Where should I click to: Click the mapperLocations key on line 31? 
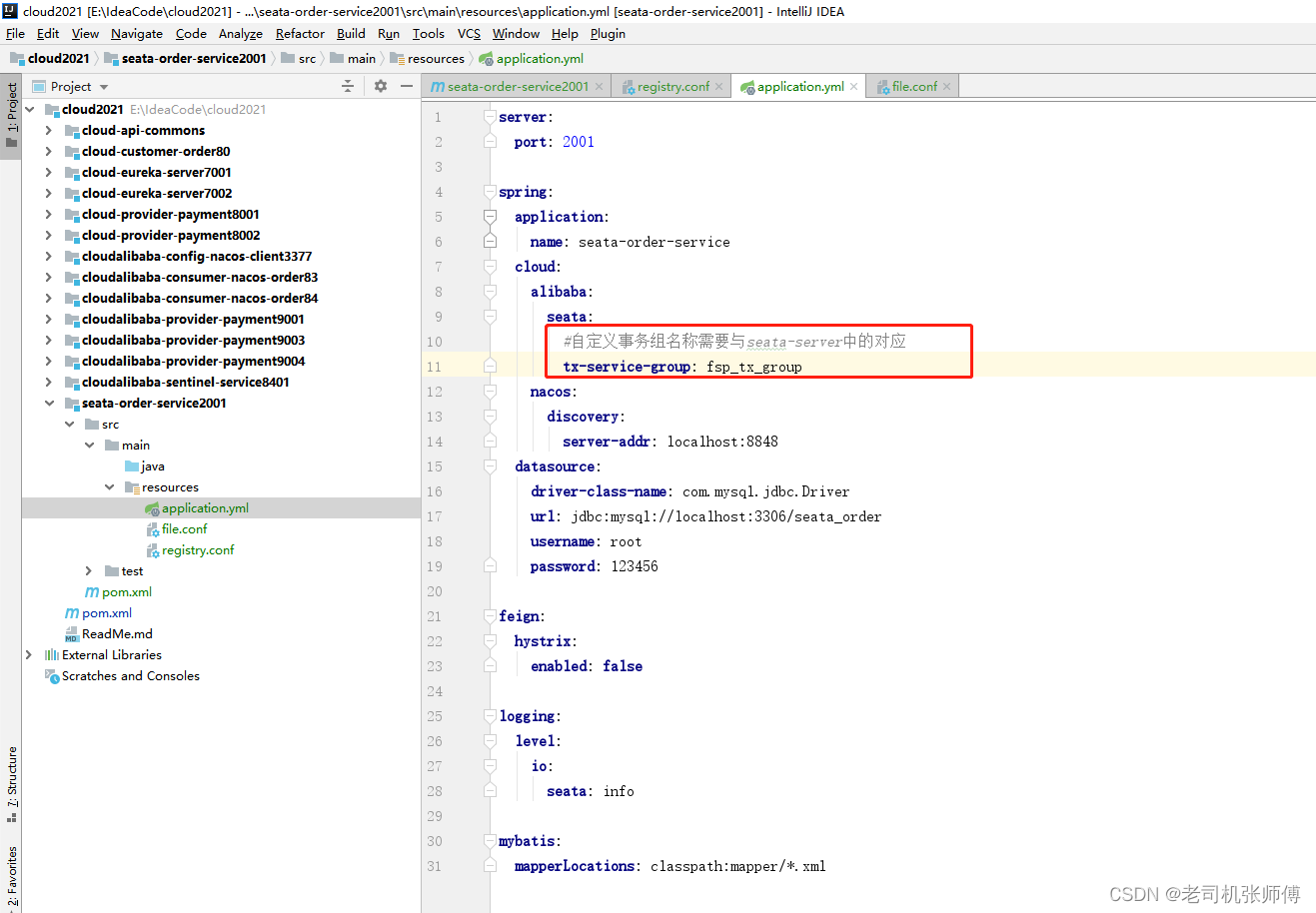click(575, 866)
